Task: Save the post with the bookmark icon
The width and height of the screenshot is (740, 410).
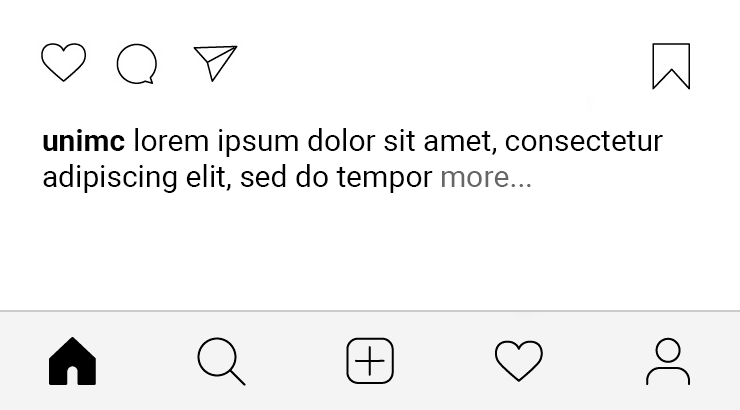Action: click(671, 66)
